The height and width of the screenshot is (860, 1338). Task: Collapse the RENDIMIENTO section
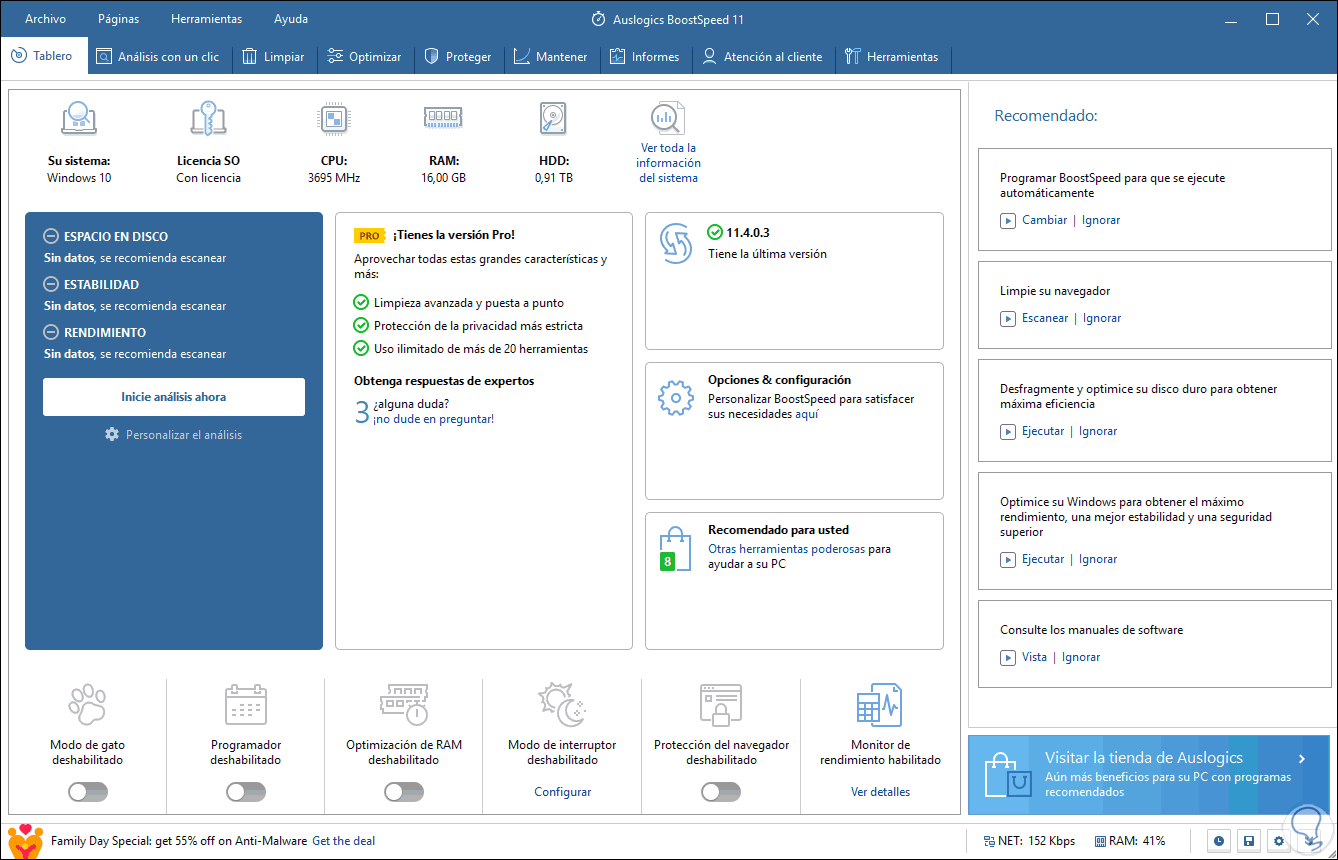(51, 332)
